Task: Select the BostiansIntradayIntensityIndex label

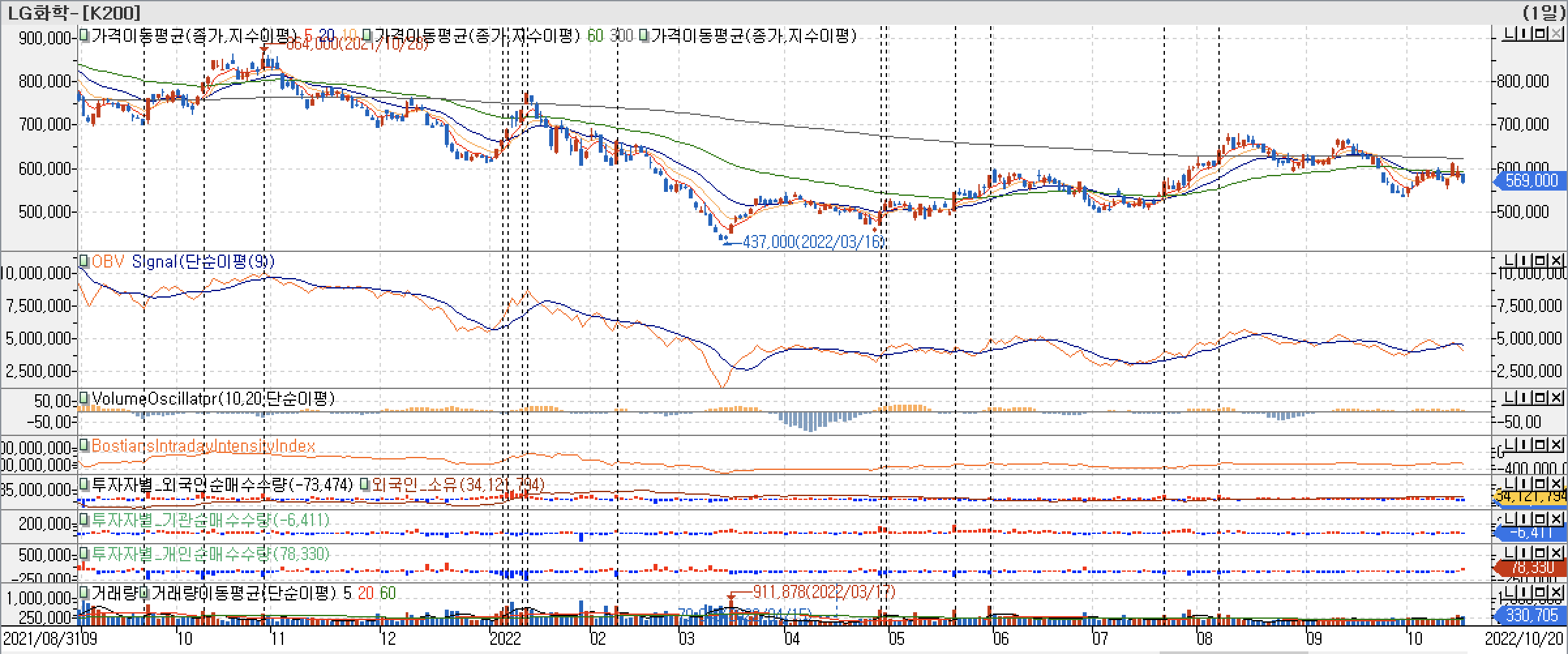Action: tap(204, 445)
